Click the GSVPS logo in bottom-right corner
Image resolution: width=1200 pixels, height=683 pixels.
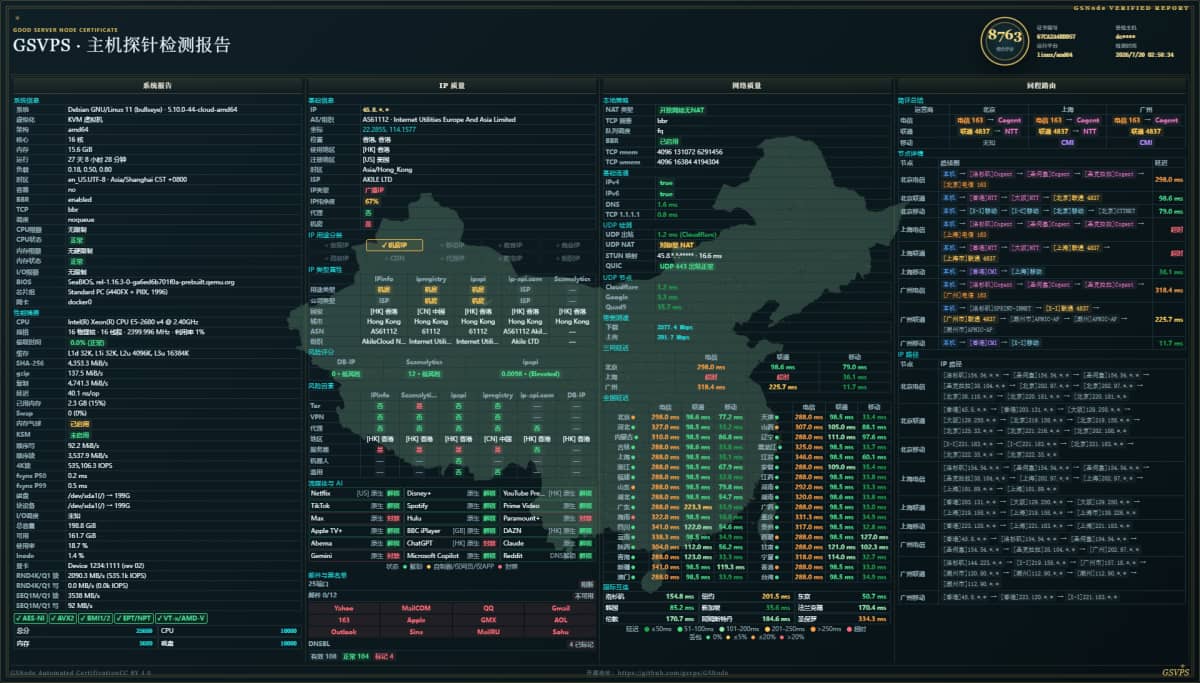point(1174,672)
